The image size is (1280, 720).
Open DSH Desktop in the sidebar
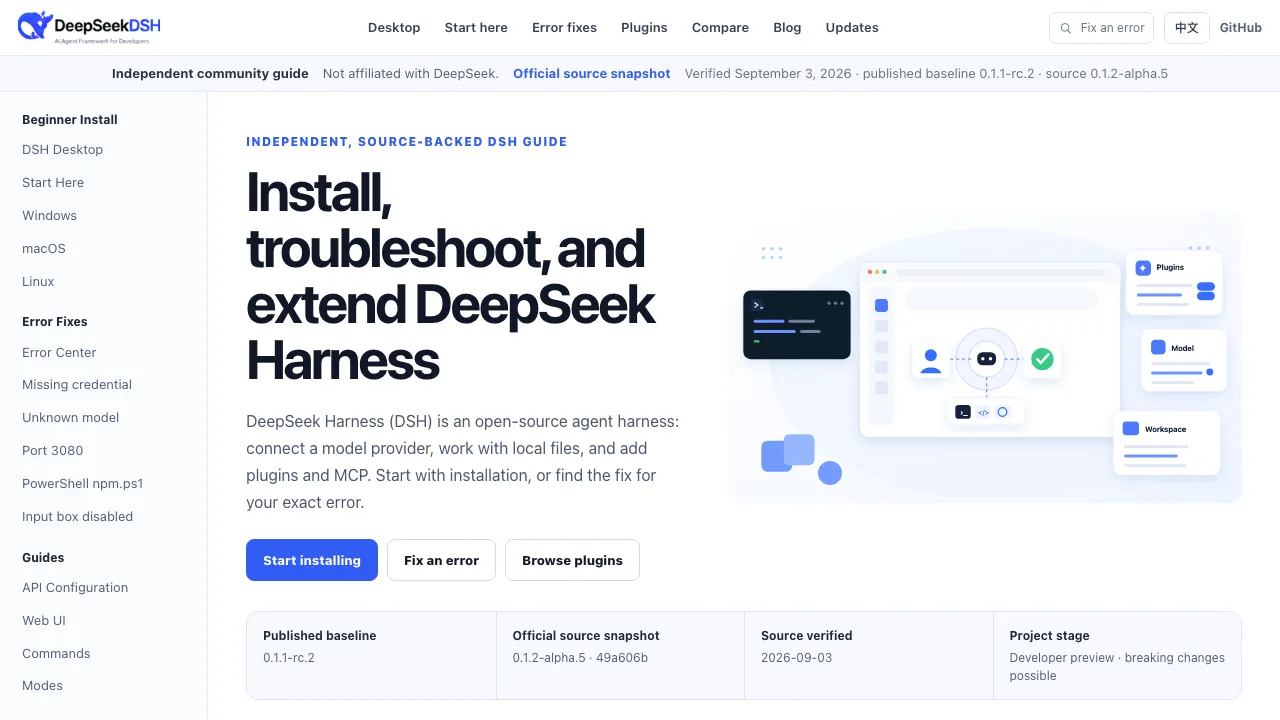[x=63, y=150]
